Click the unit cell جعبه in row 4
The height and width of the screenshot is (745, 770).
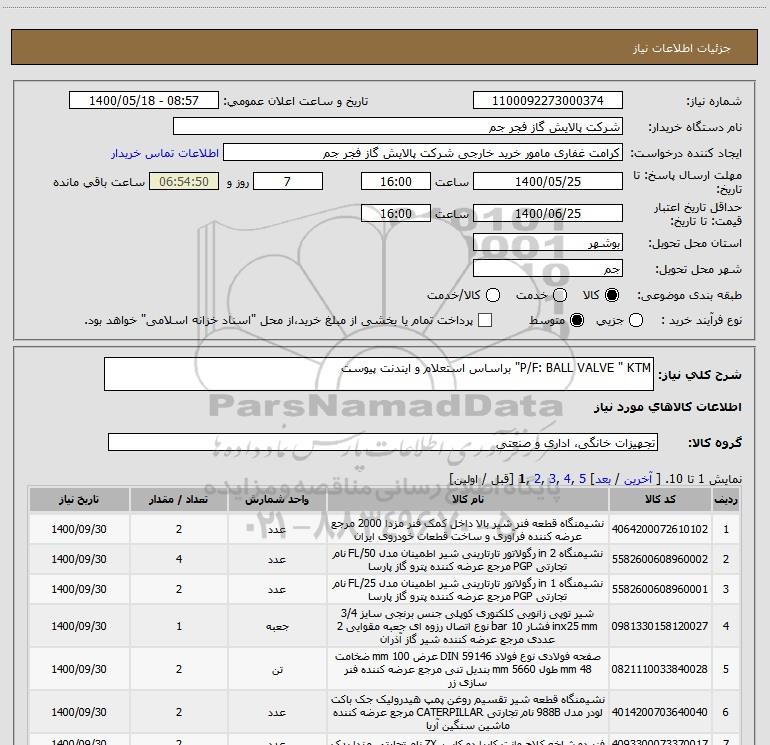tap(277, 626)
